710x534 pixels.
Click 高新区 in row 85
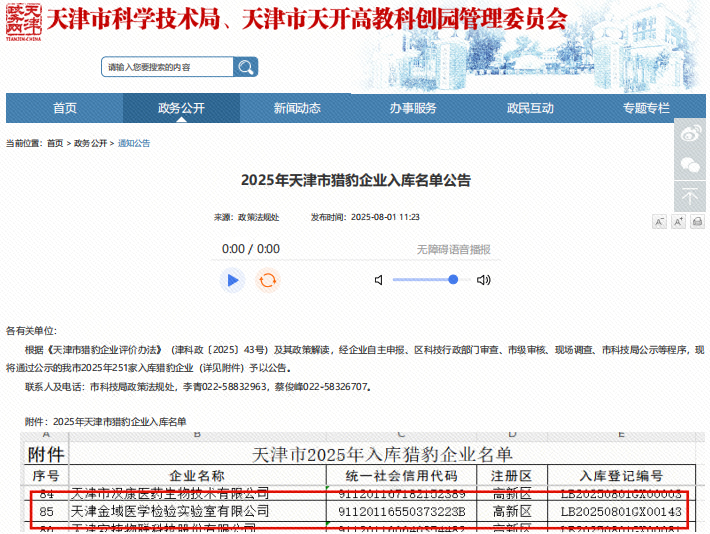(x=512, y=511)
